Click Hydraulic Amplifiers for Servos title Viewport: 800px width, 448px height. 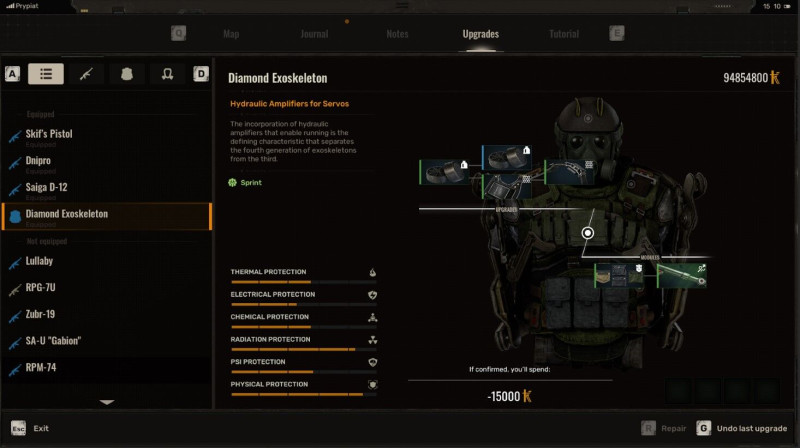click(289, 104)
